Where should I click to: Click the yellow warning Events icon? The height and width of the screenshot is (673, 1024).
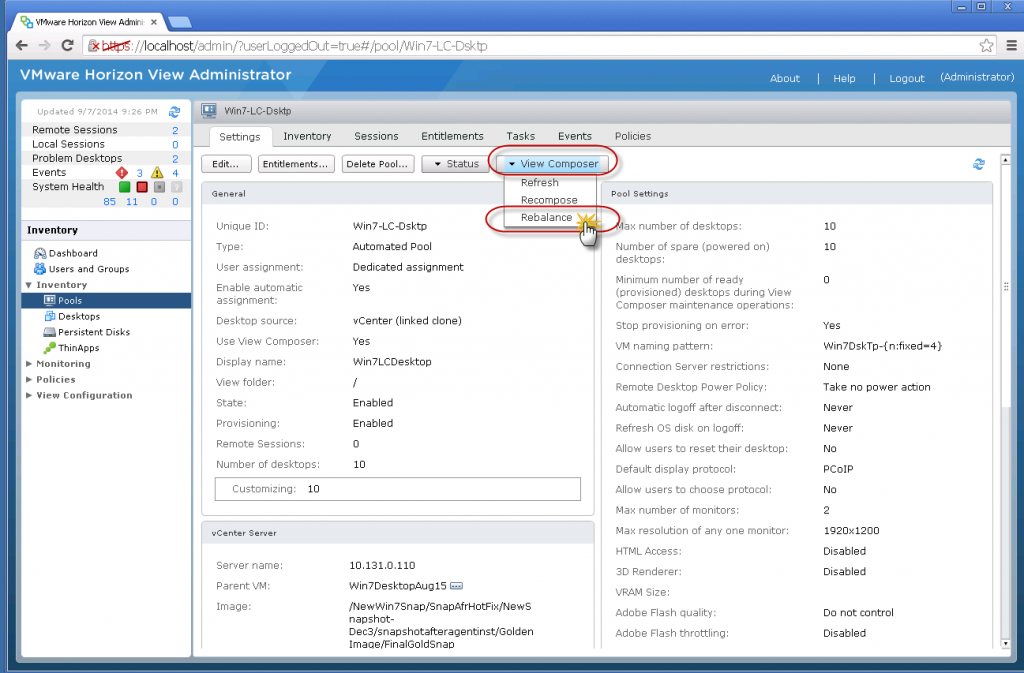(x=157, y=172)
